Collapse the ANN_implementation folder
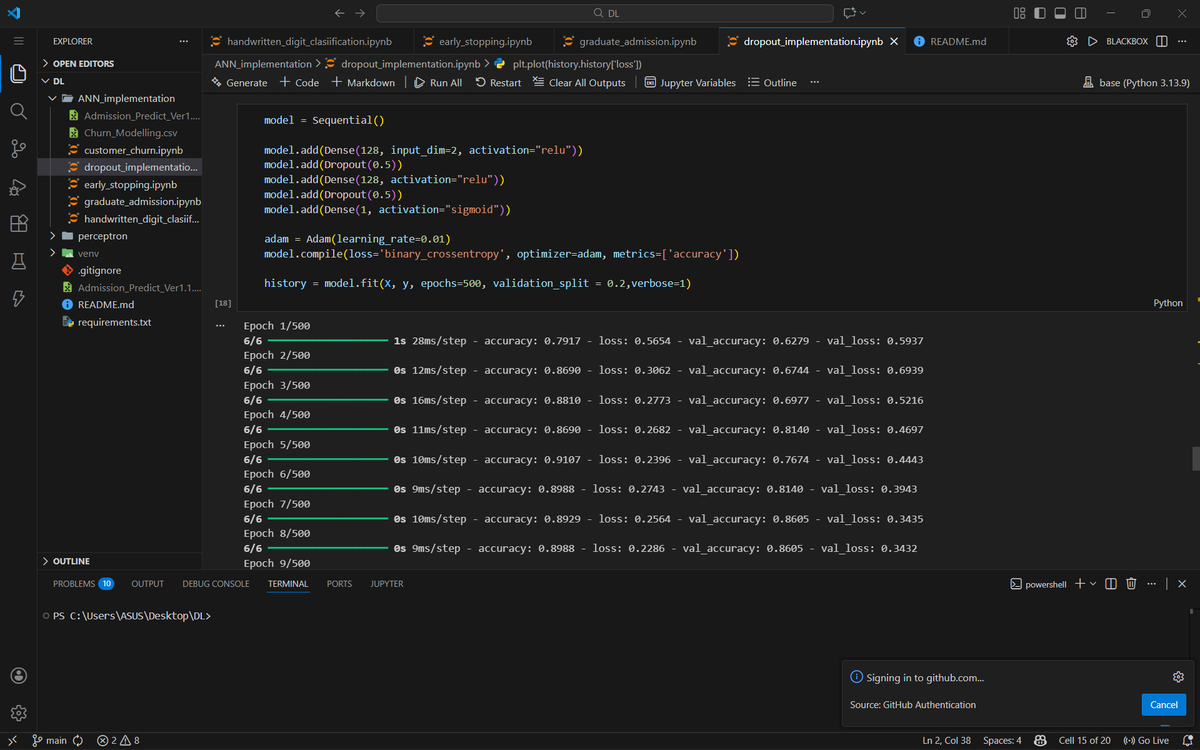 (125, 98)
